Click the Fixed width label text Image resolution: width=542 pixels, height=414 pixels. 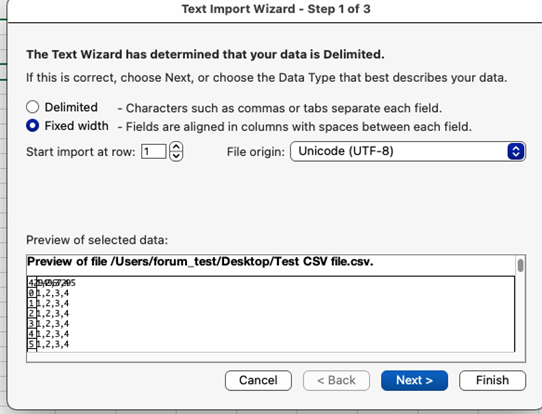coord(76,126)
